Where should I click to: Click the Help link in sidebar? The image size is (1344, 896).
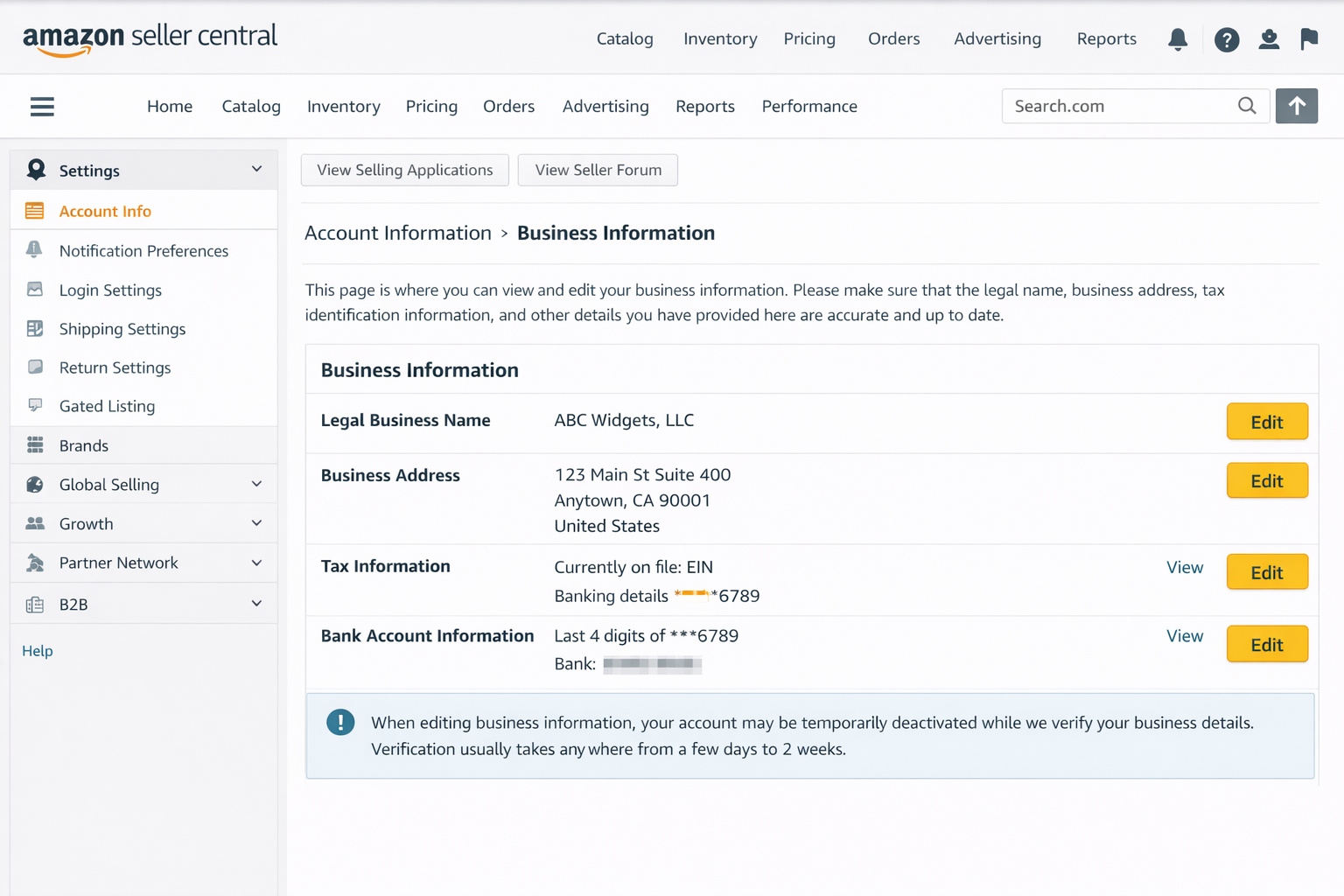(38, 651)
